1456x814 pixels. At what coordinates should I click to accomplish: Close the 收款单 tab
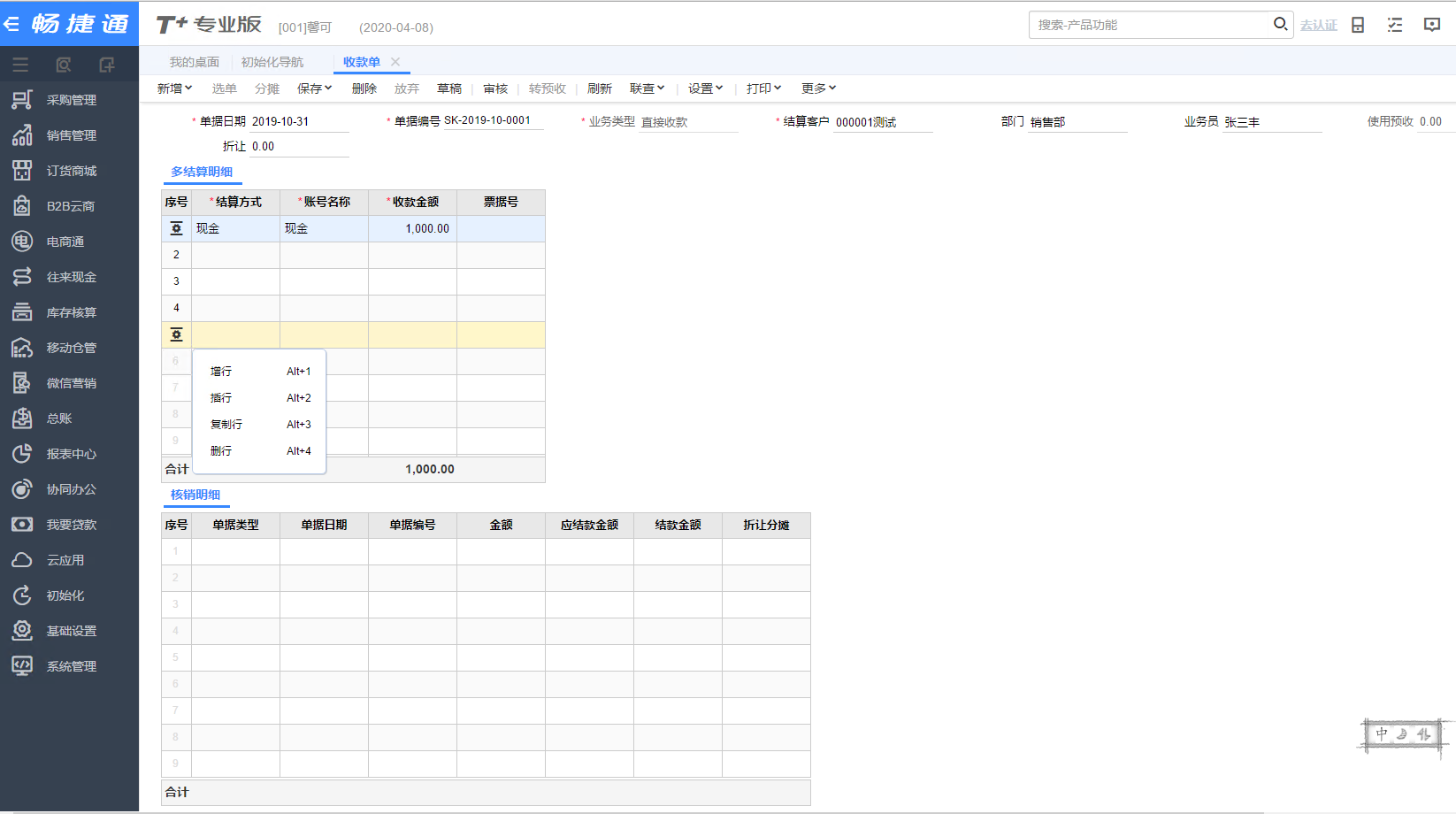[x=395, y=62]
